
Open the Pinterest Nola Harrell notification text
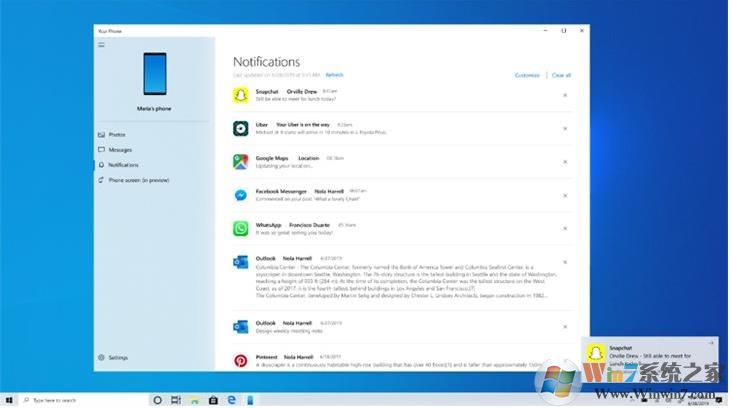coord(399,365)
